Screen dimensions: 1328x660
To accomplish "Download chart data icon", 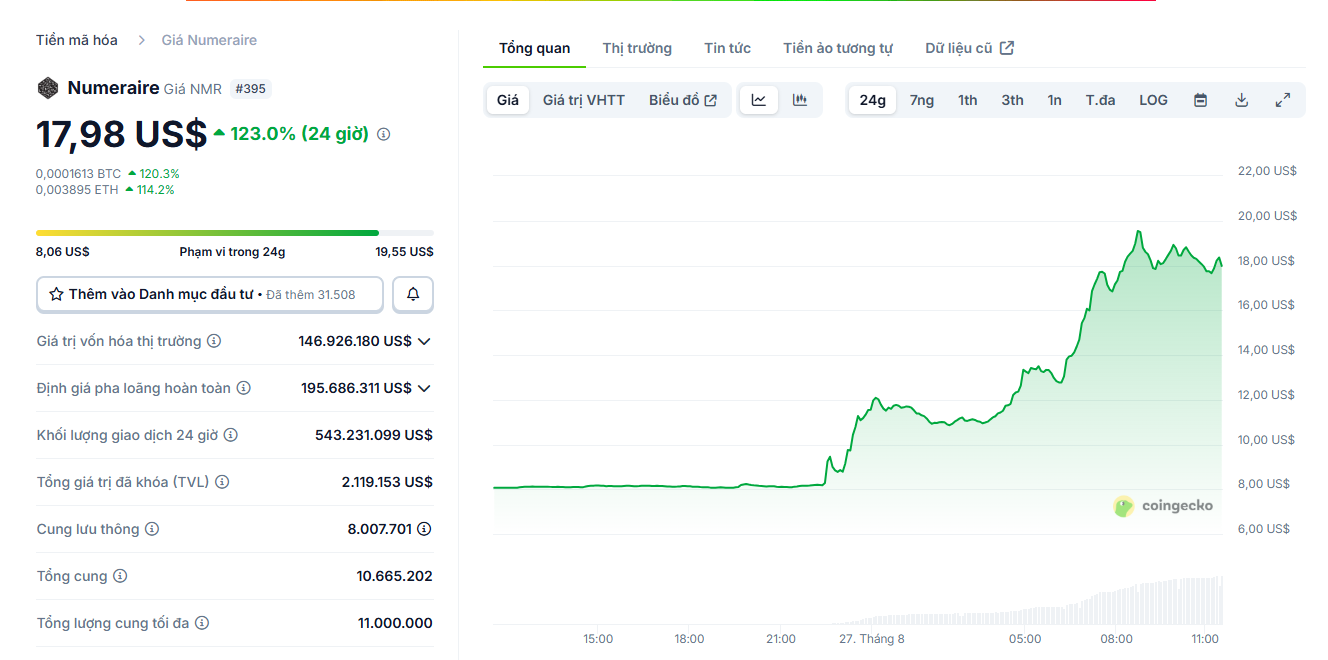I will click(x=1242, y=100).
